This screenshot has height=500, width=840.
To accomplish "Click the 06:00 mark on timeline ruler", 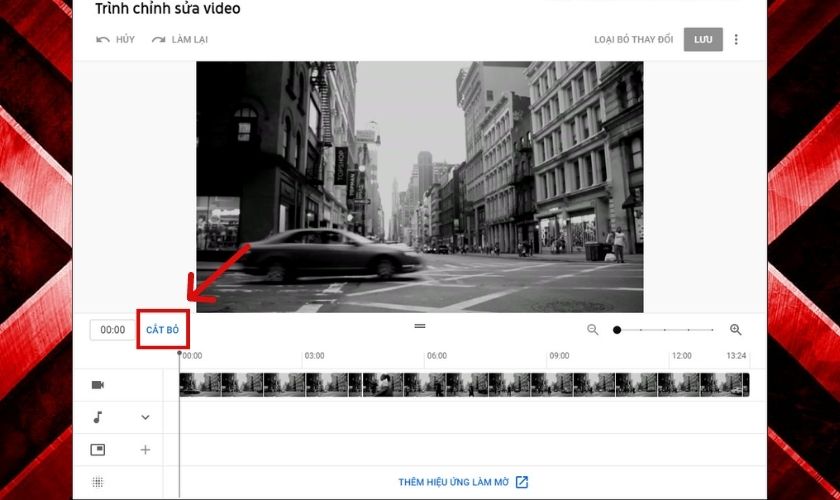I will pos(437,356).
